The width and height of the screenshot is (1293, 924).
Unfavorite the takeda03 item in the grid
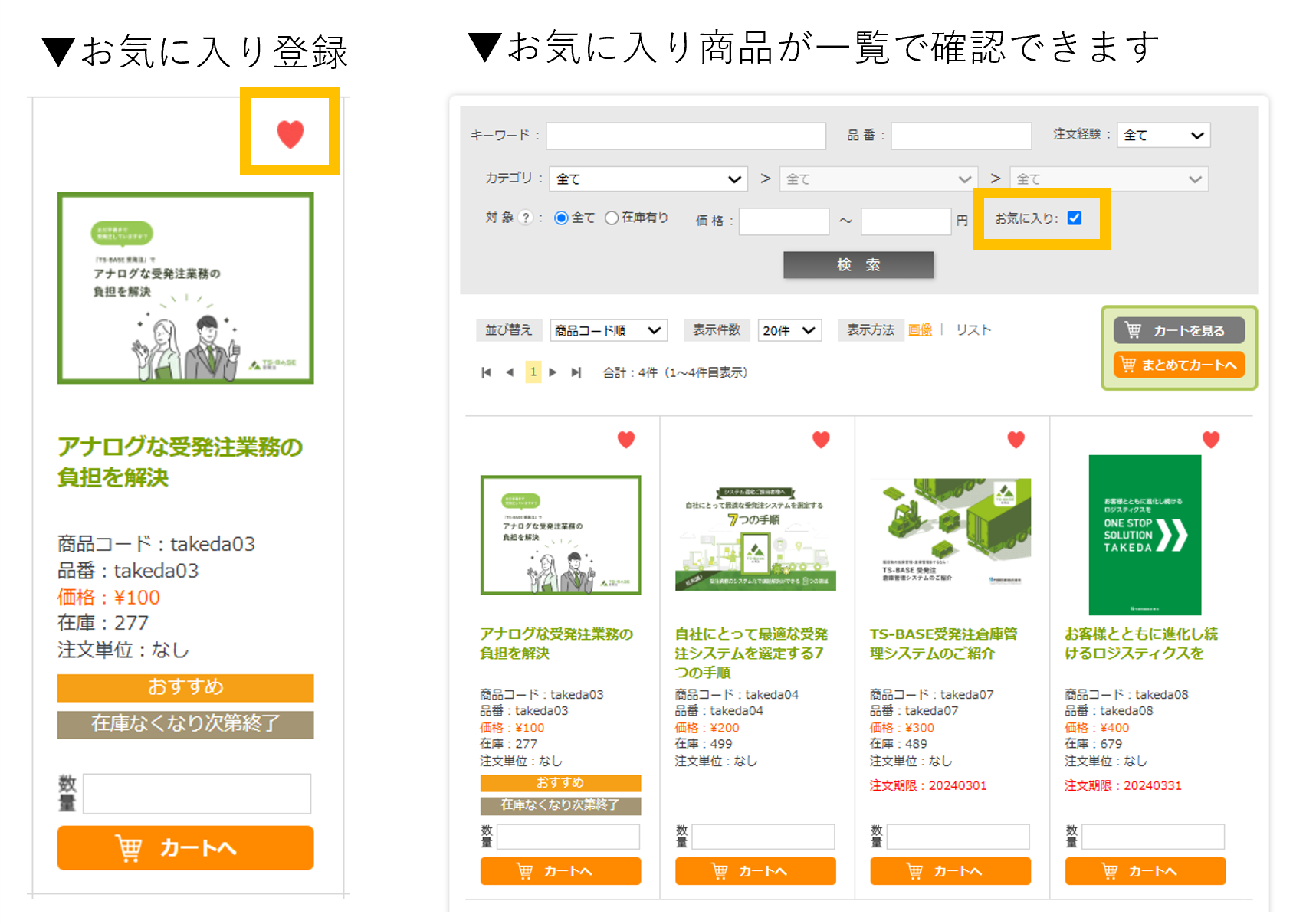(x=626, y=440)
